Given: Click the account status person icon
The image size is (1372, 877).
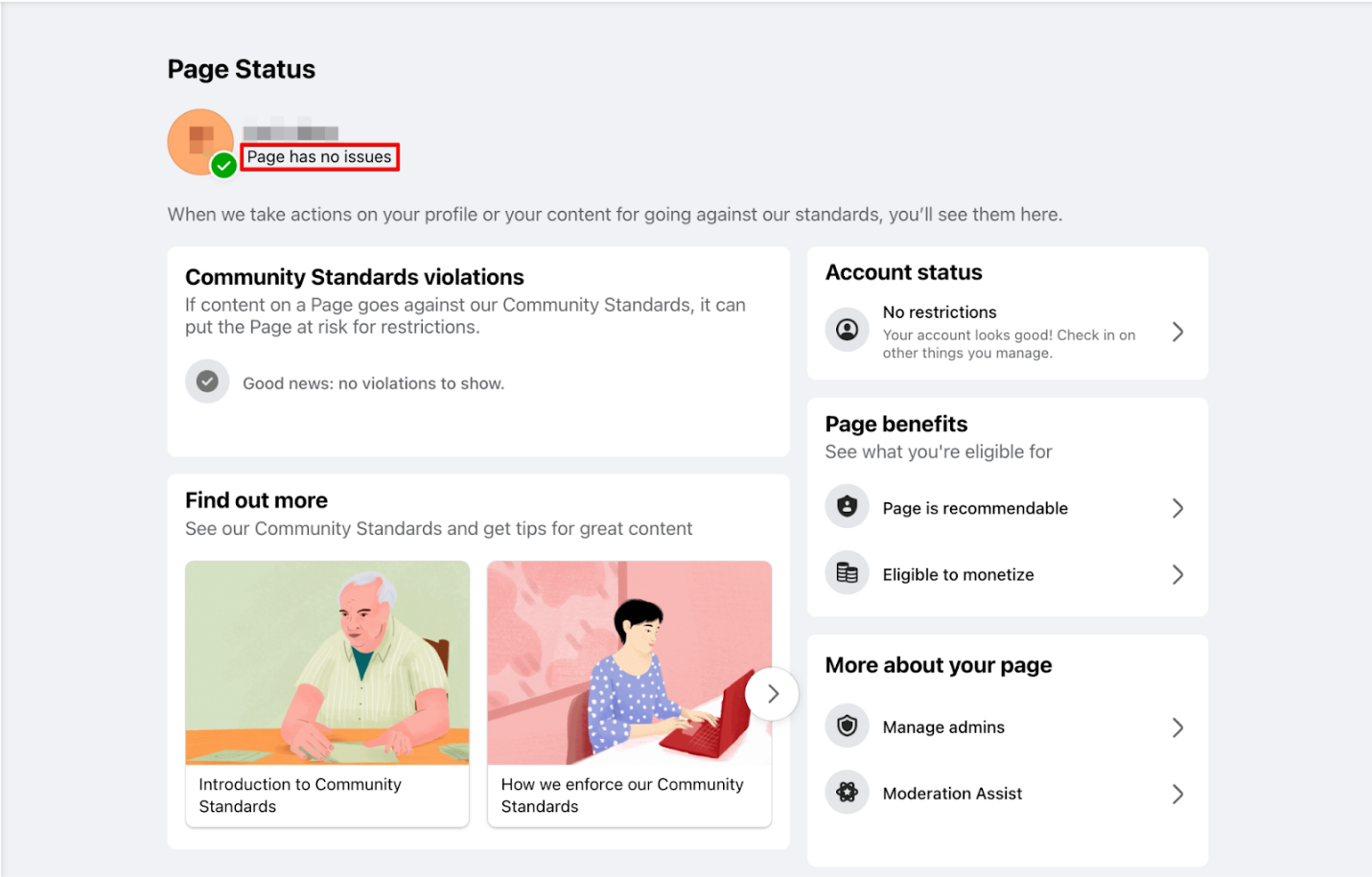Looking at the screenshot, I should 847,330.
